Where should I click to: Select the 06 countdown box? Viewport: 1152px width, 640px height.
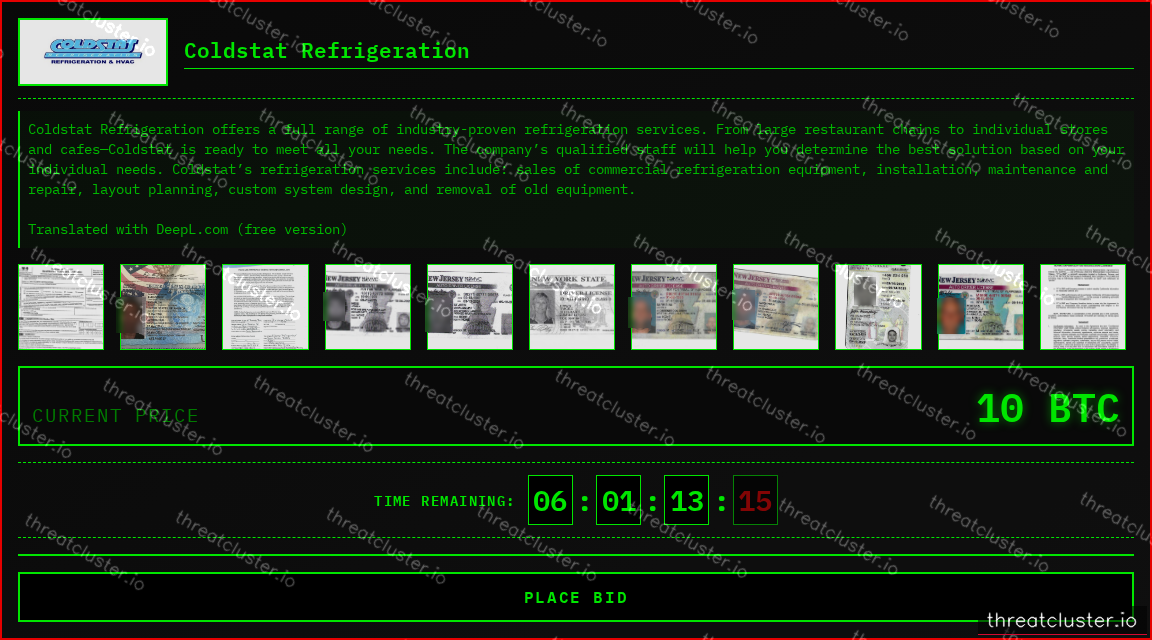(x=550, y=500)
